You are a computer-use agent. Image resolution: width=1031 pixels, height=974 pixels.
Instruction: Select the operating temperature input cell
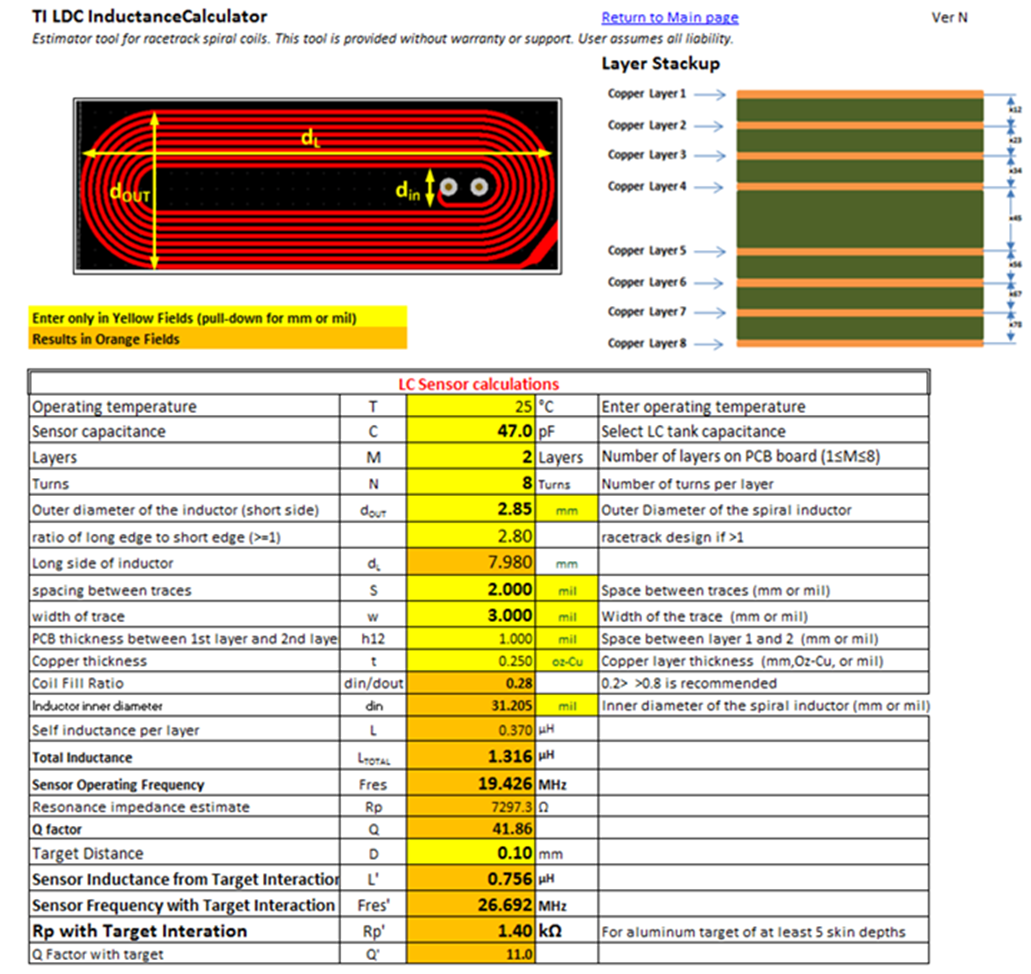click(x=470, y=406)
